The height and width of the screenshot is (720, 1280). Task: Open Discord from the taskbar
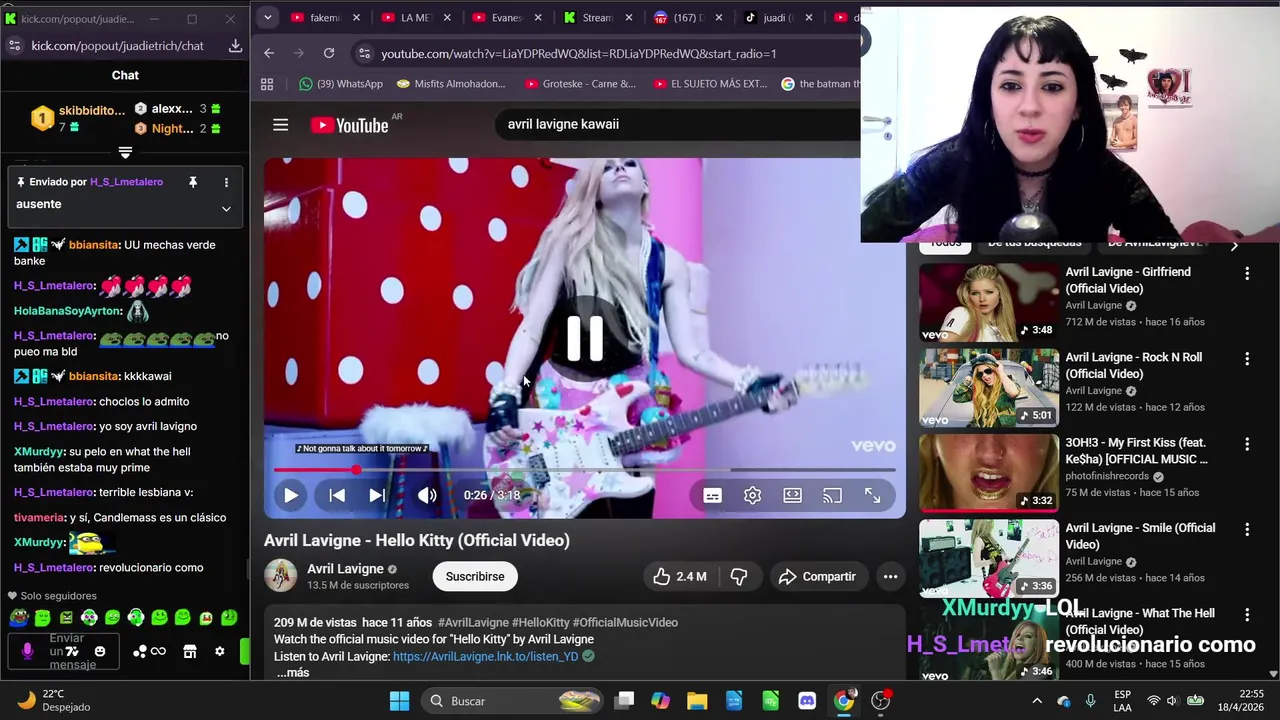(x=807, y=701)
